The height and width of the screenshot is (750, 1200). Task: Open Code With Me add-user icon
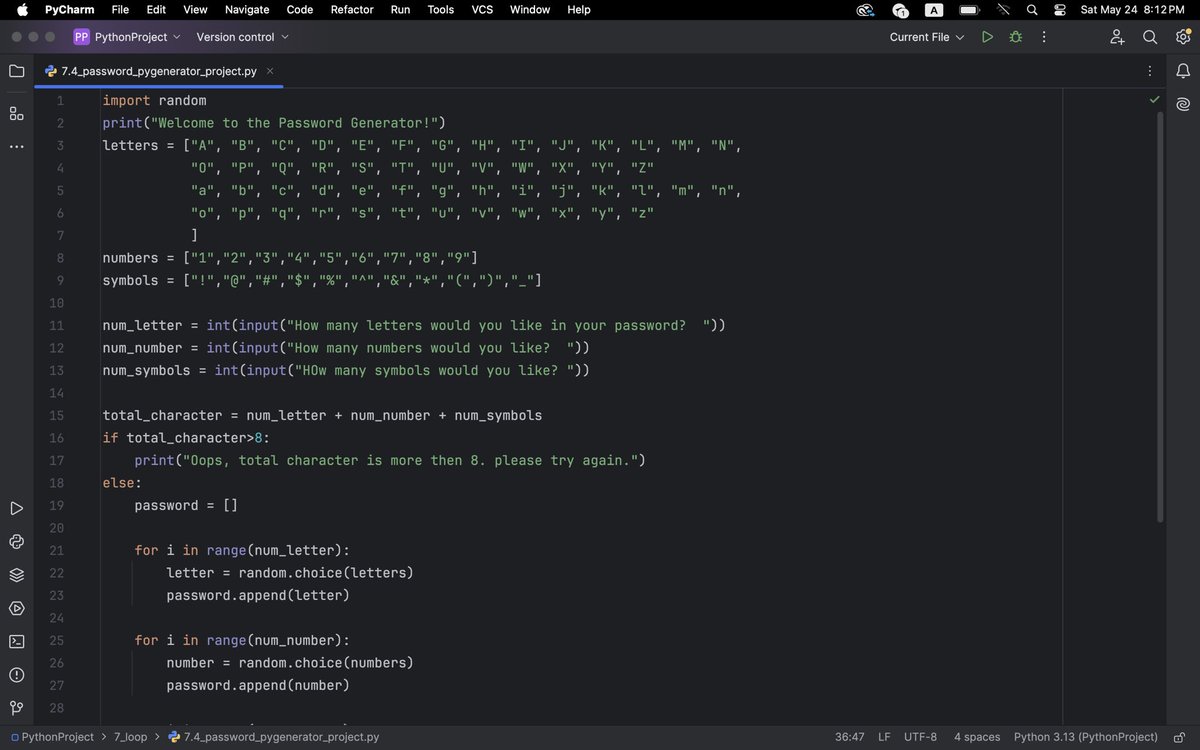point(1117,37)
